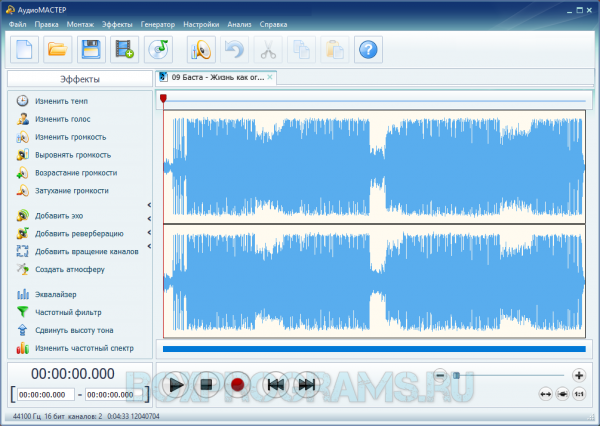Image resolution: width=600 pixels, height=426 pixels.
Task: Click the speaker icon beside Изменить громкость
Action: pos(23,137)
